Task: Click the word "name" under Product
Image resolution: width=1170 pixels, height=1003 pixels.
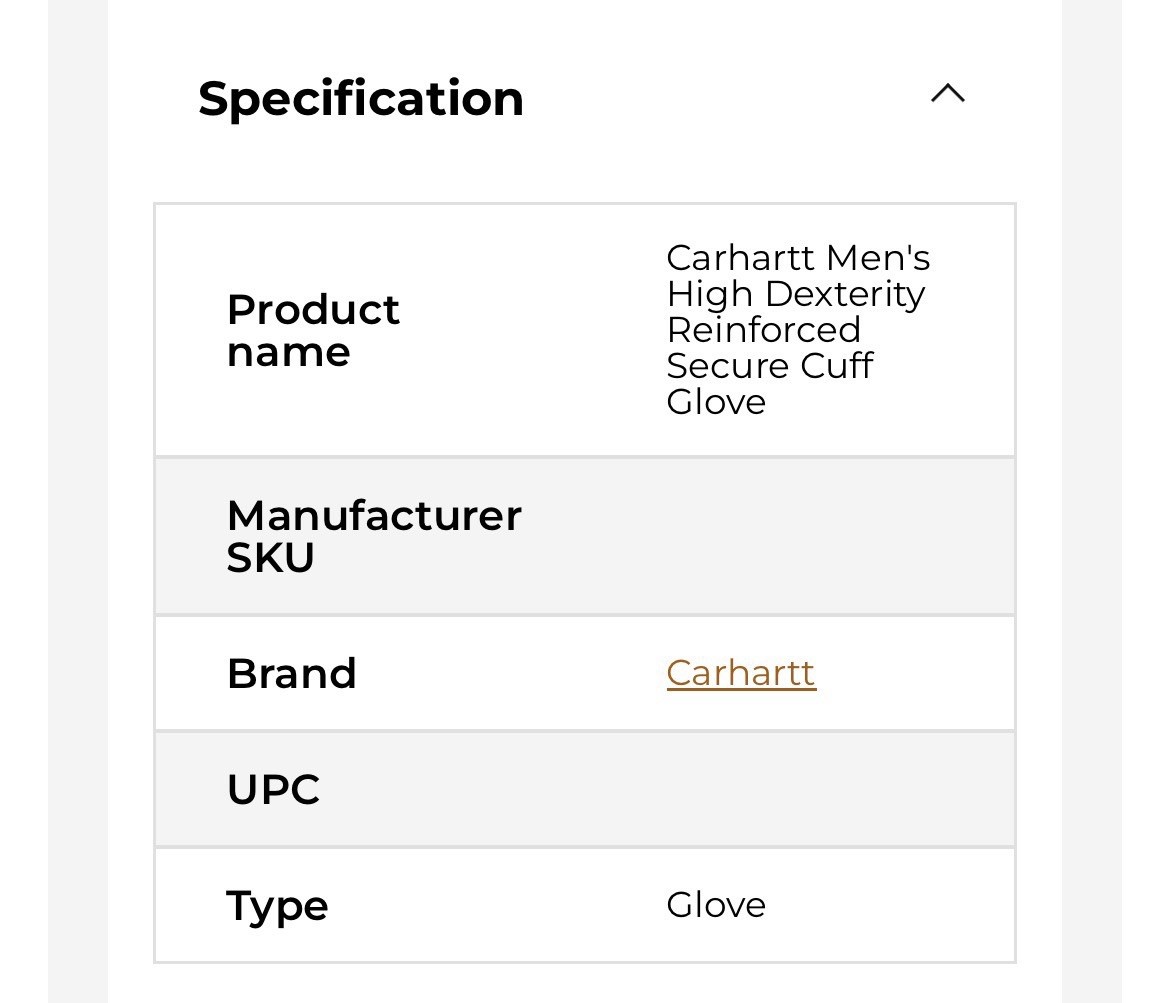Action: (288, 352)
